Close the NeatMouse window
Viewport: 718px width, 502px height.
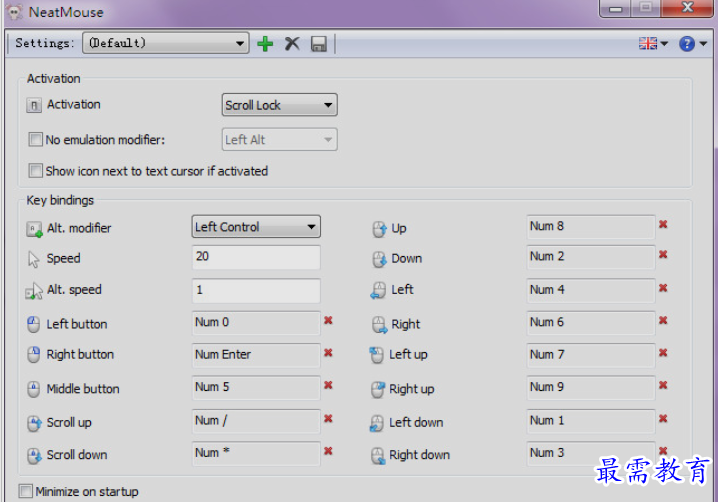(687, 8)
